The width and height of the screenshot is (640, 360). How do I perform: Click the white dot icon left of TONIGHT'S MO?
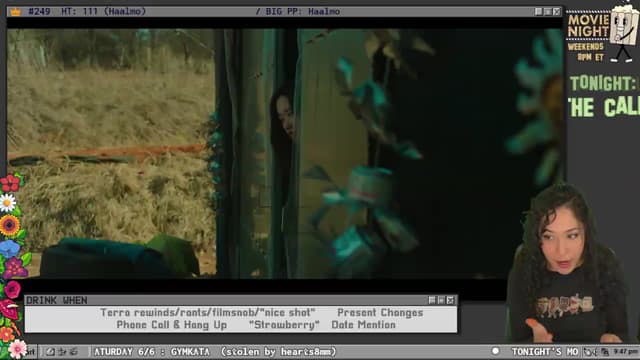(495, 351)
